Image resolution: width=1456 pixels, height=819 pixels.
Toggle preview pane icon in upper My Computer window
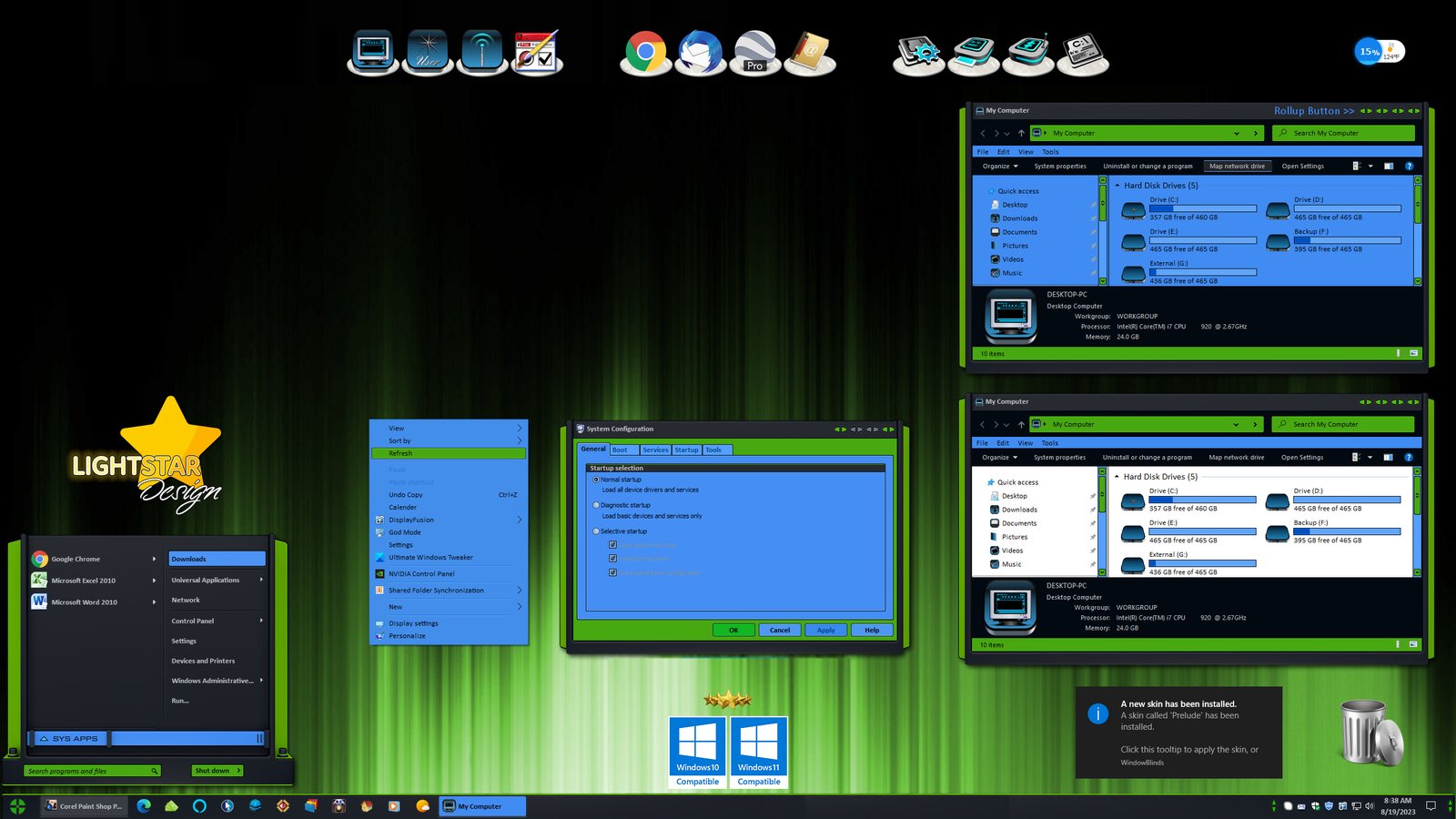pos(1389,167)
